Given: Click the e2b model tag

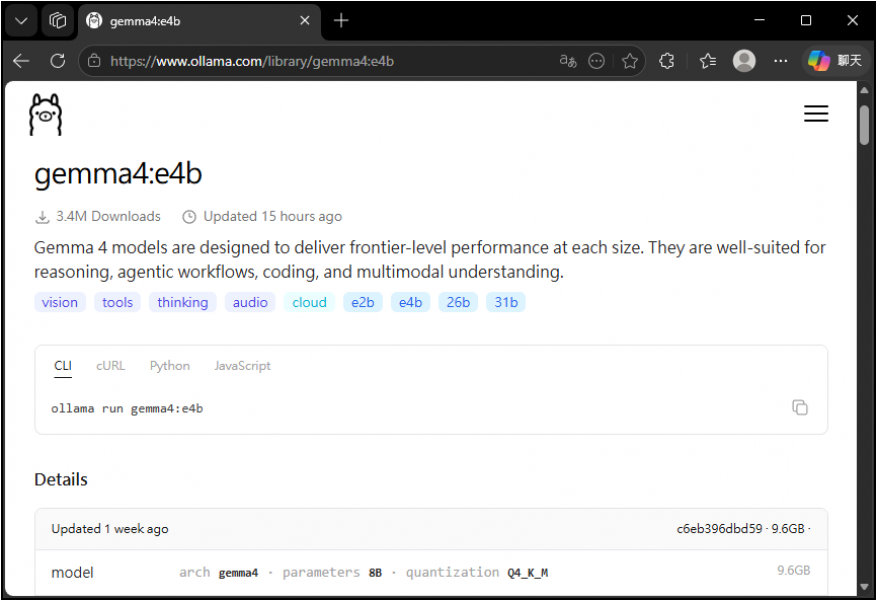Looking at the screenshot, I should 362,302.
